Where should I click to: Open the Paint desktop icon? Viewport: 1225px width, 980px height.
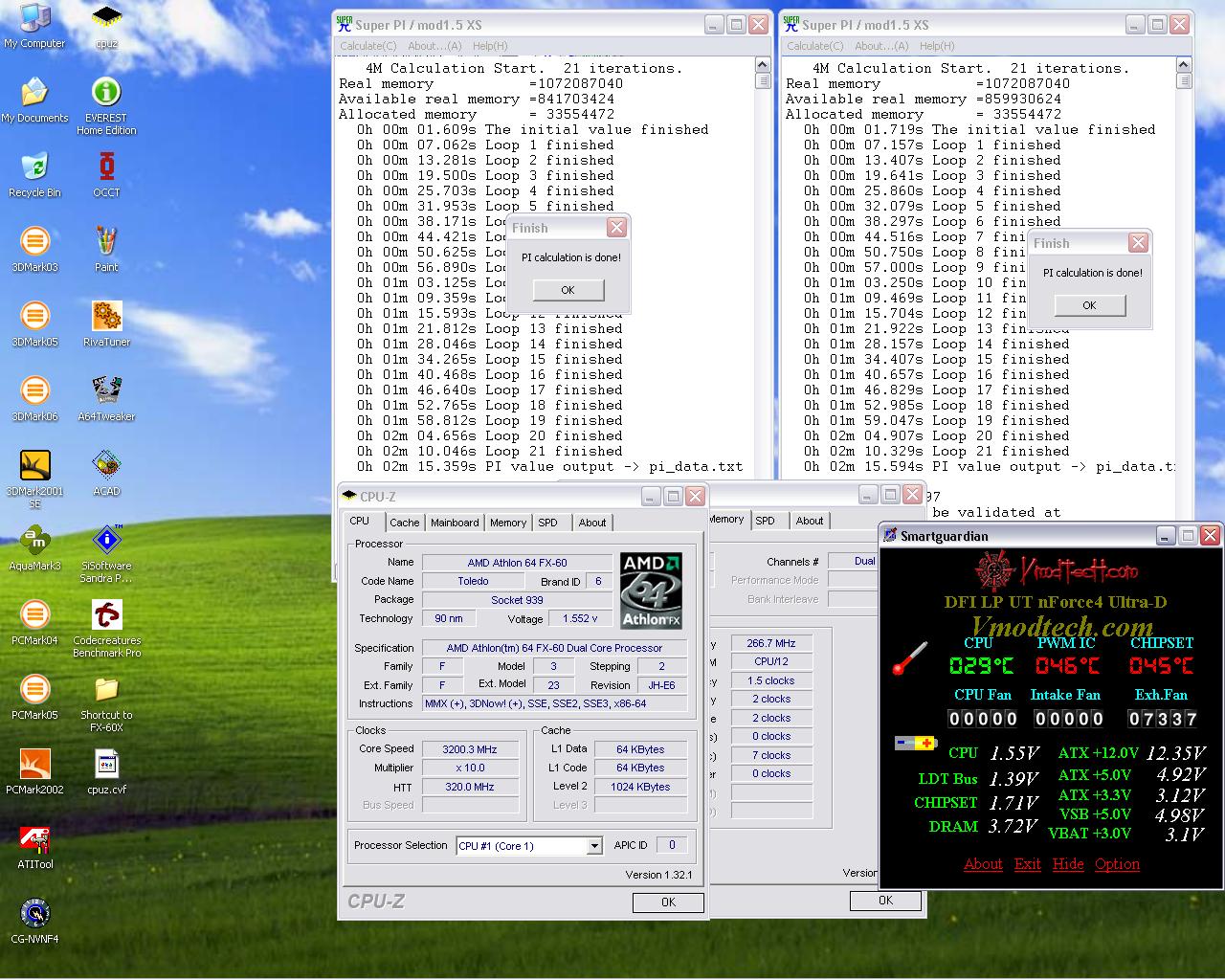coord(106,250)
